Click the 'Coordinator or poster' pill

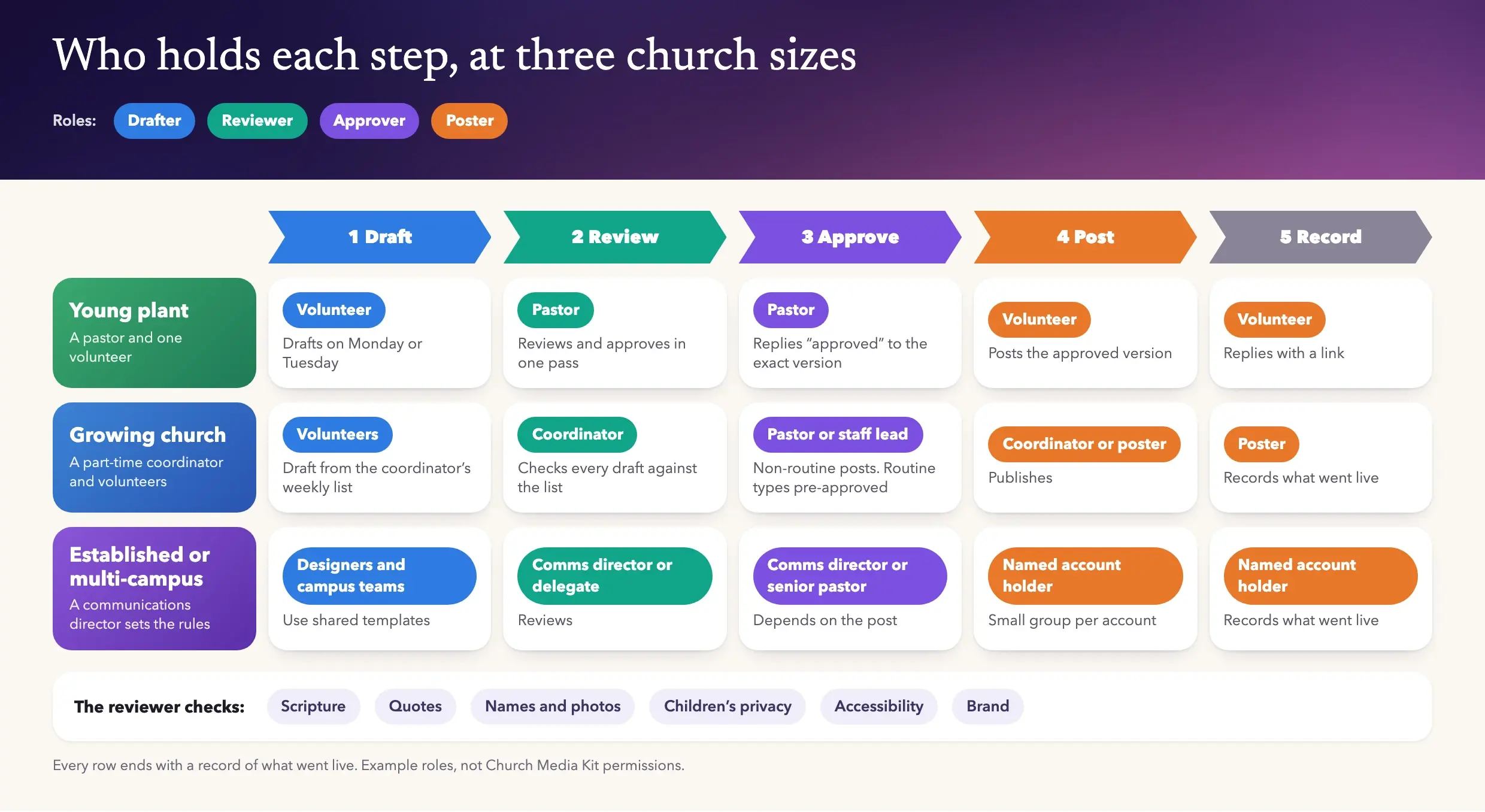pos(1084,444)
